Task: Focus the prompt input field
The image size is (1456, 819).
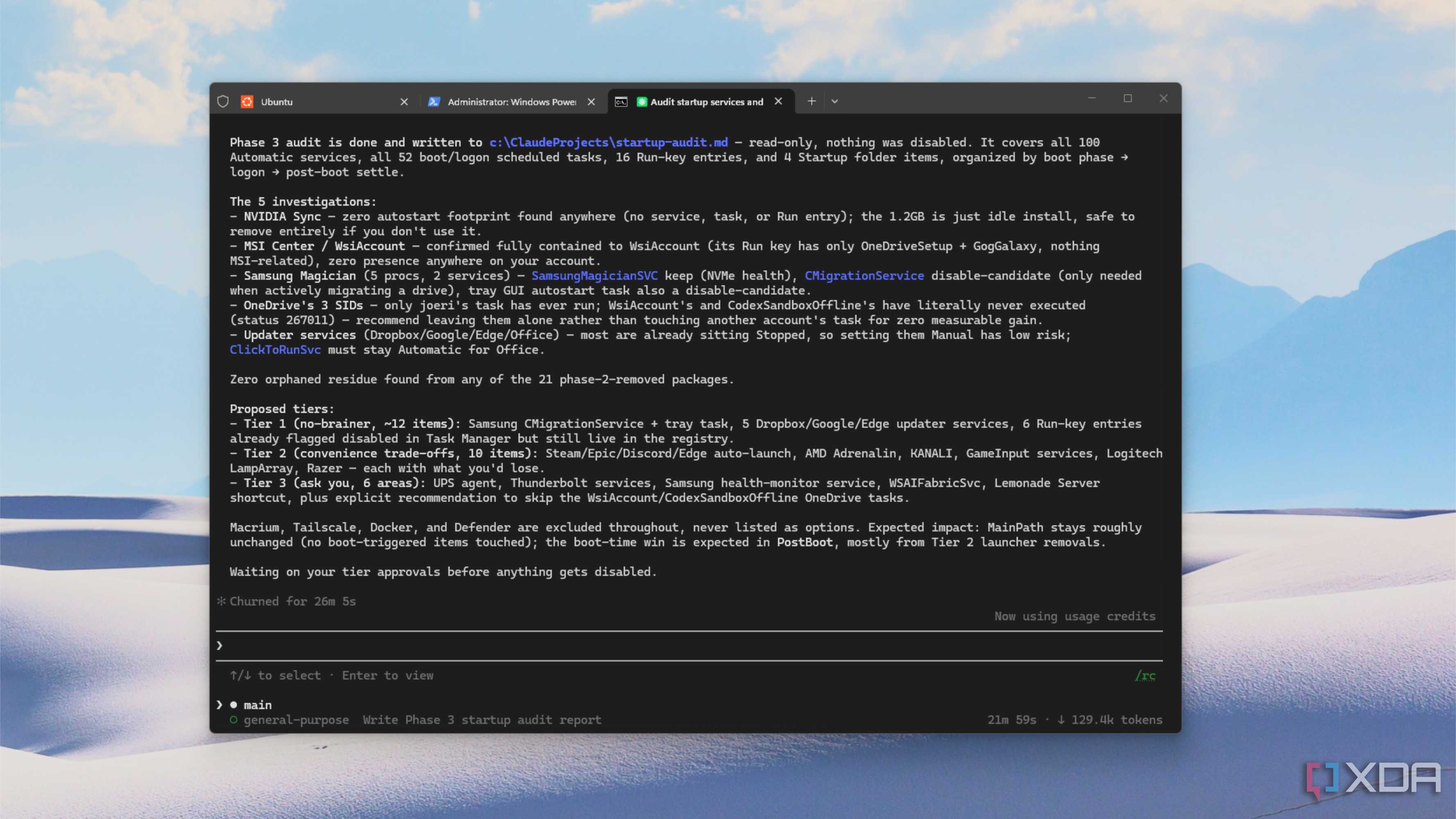Action: click(689, 645)
